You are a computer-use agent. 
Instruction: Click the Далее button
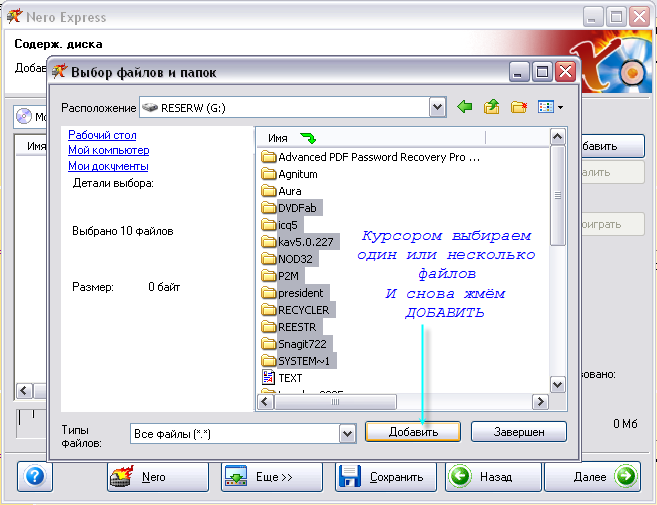[x=592, y=477]
